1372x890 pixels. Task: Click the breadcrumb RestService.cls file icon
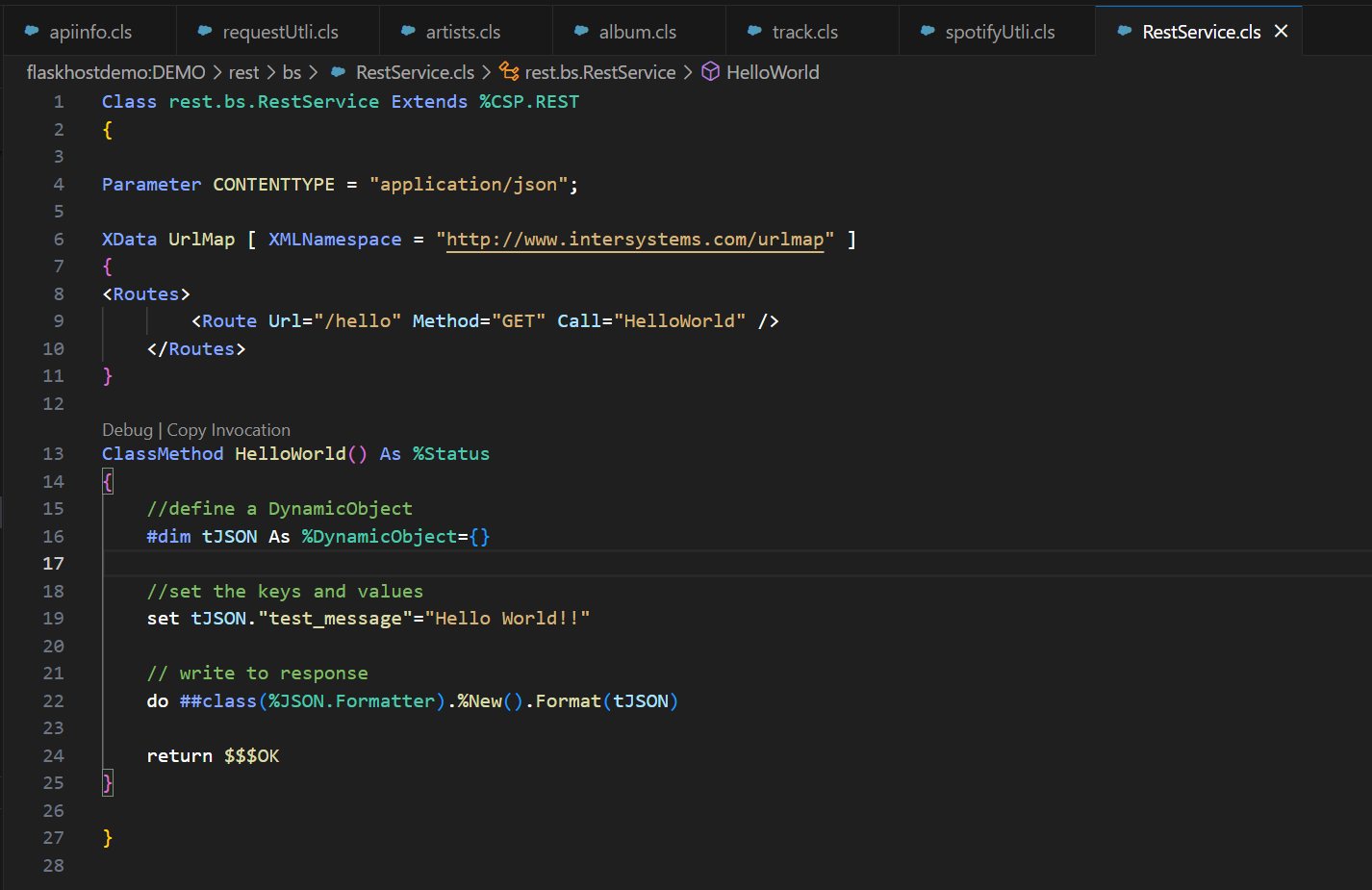338,72
